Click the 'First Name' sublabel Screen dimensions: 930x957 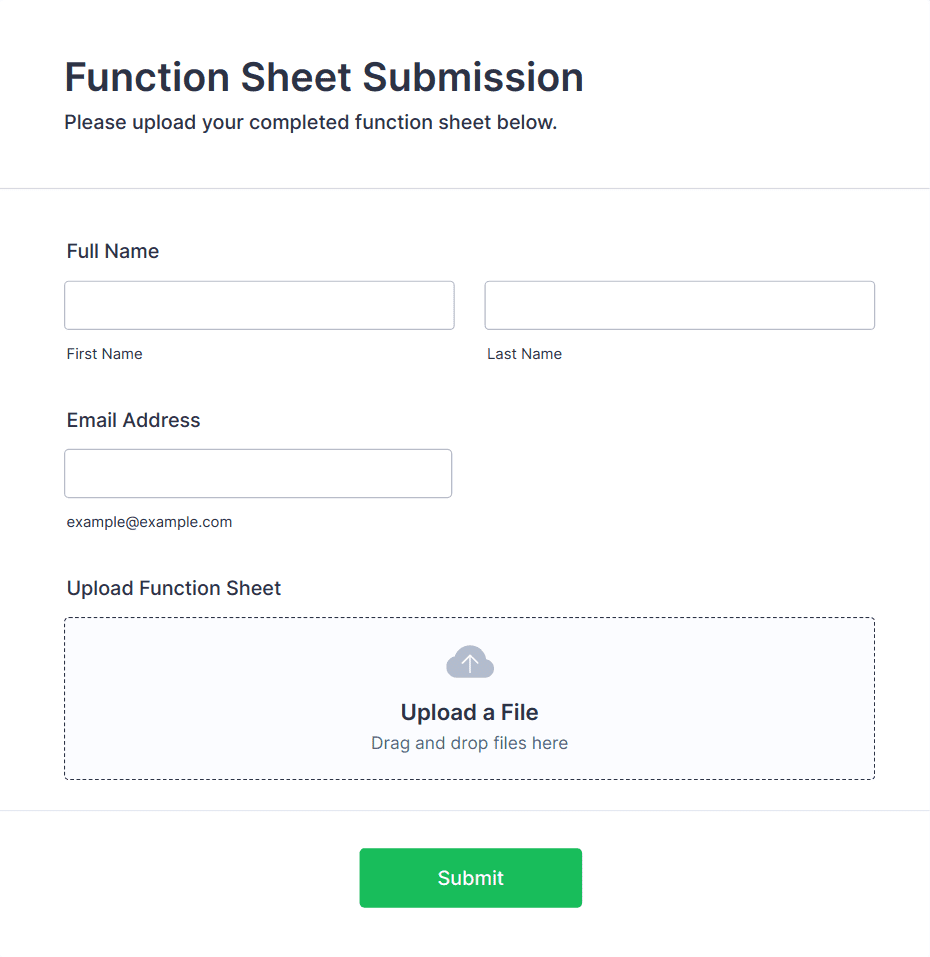[104, 354]
